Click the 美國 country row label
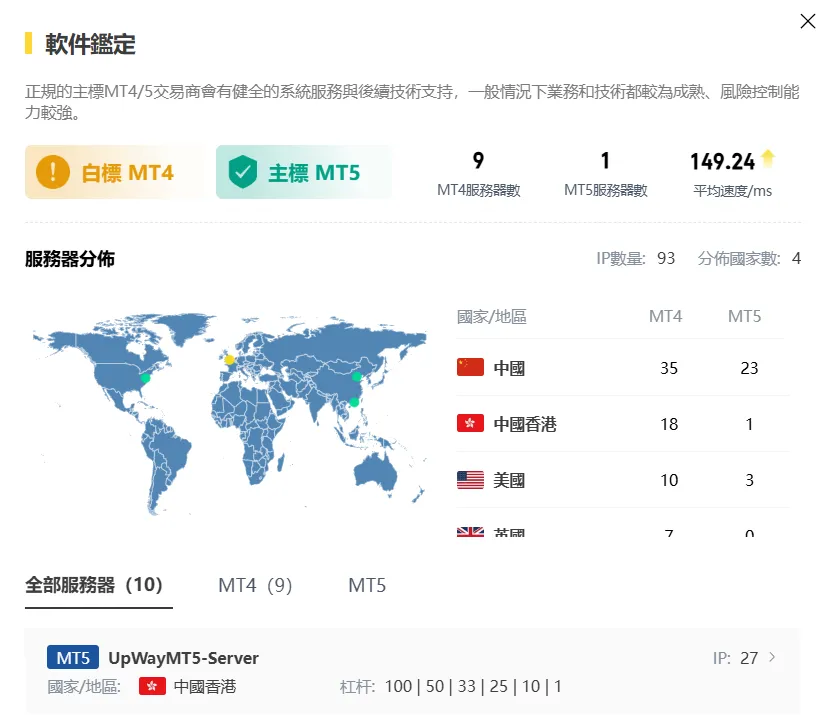 [509, 480]
